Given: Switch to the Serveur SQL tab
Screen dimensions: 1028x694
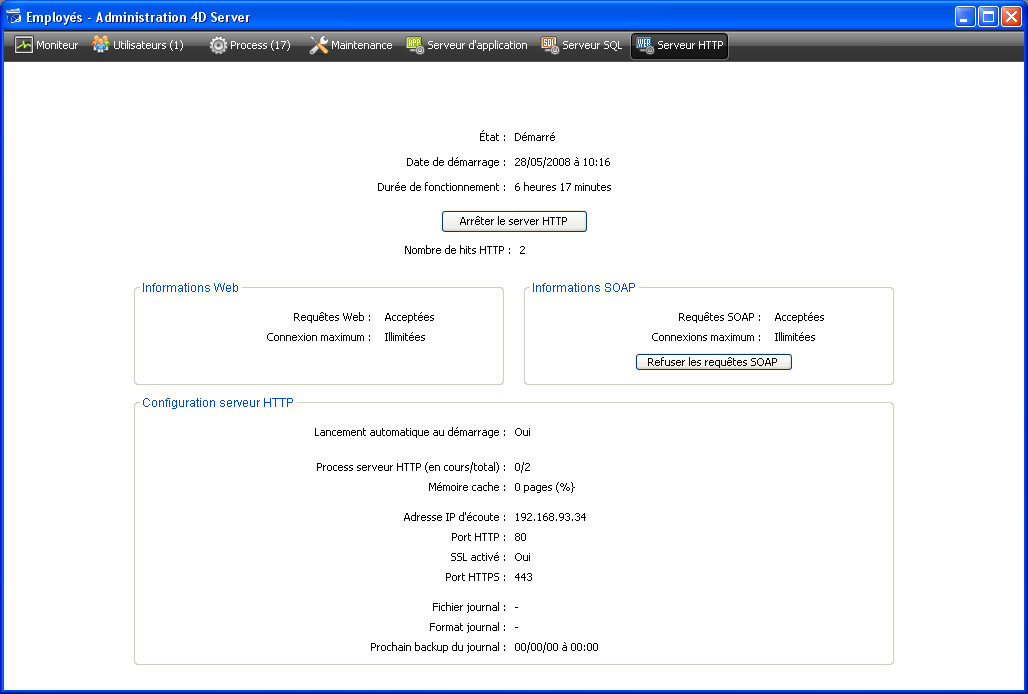Looking at the screenshot, I should [x=582, y=45].
